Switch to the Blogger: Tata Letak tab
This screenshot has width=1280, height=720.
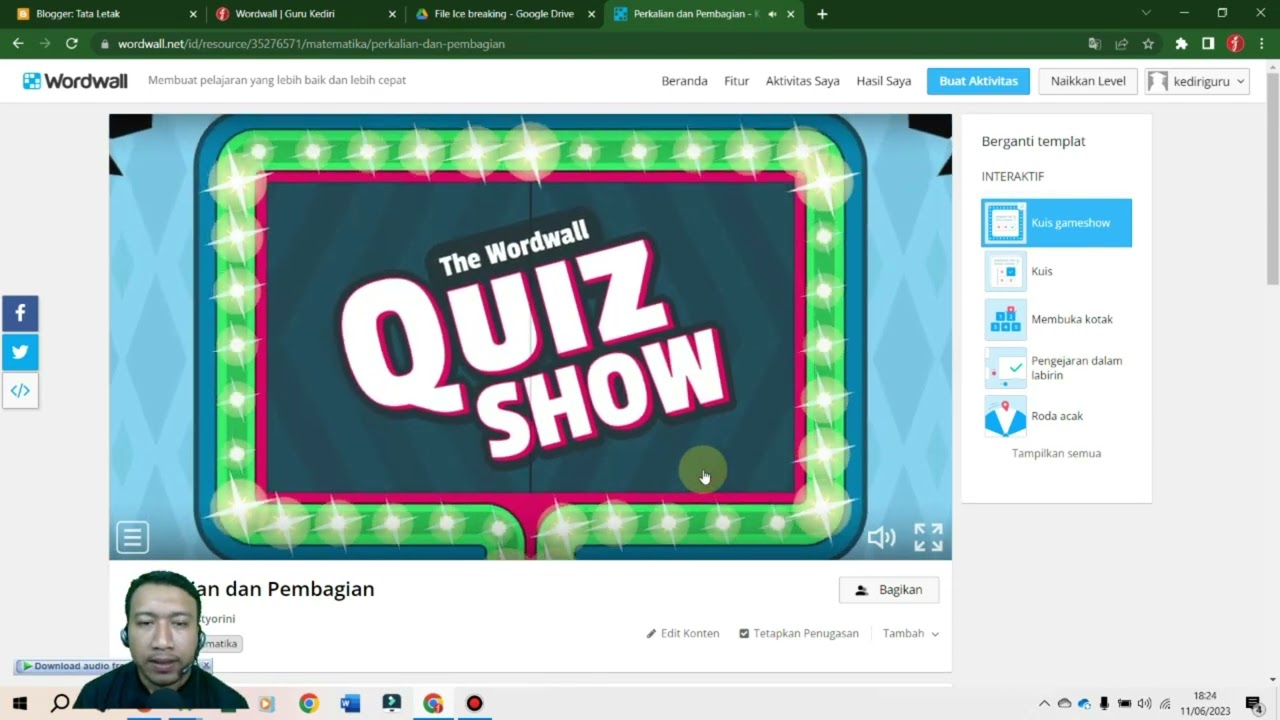click(105, 14)
